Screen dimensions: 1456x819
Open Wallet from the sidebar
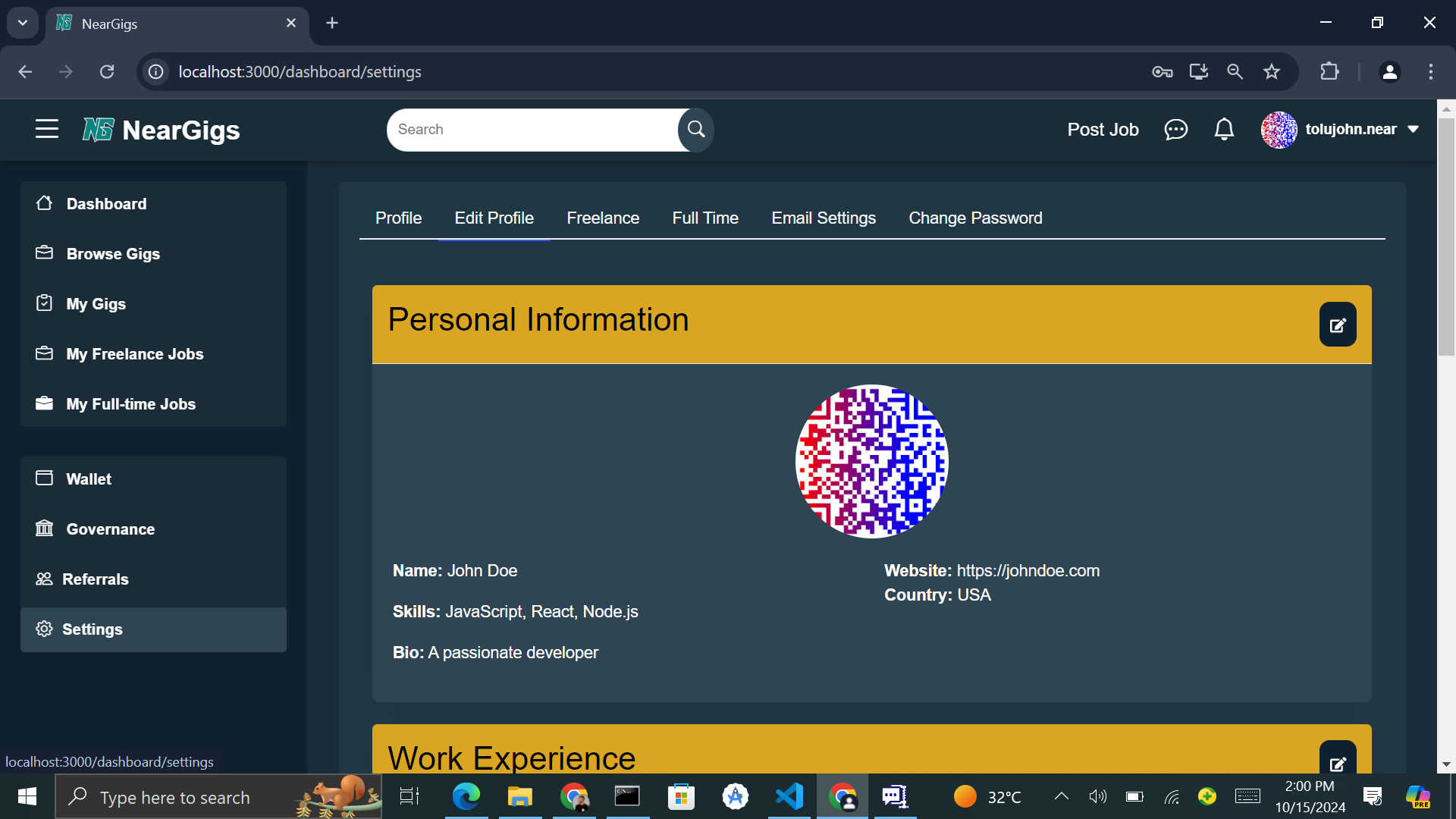tap(89, 479)
